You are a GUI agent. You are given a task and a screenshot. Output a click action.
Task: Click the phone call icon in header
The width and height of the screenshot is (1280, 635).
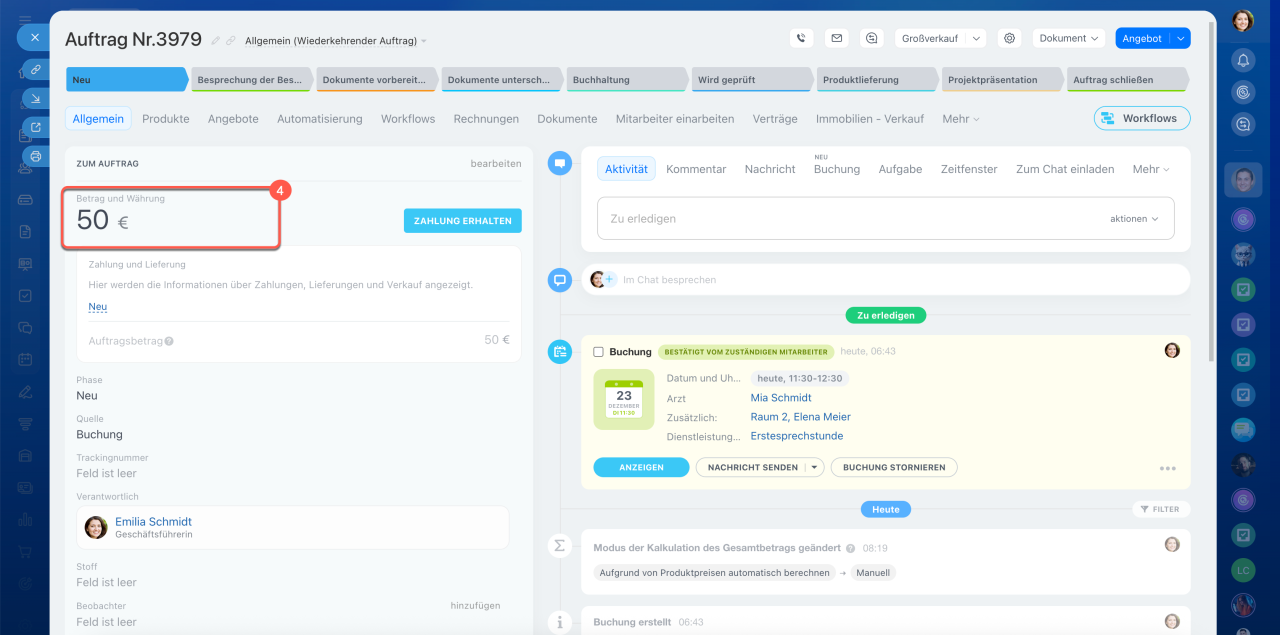click(800, 38)
